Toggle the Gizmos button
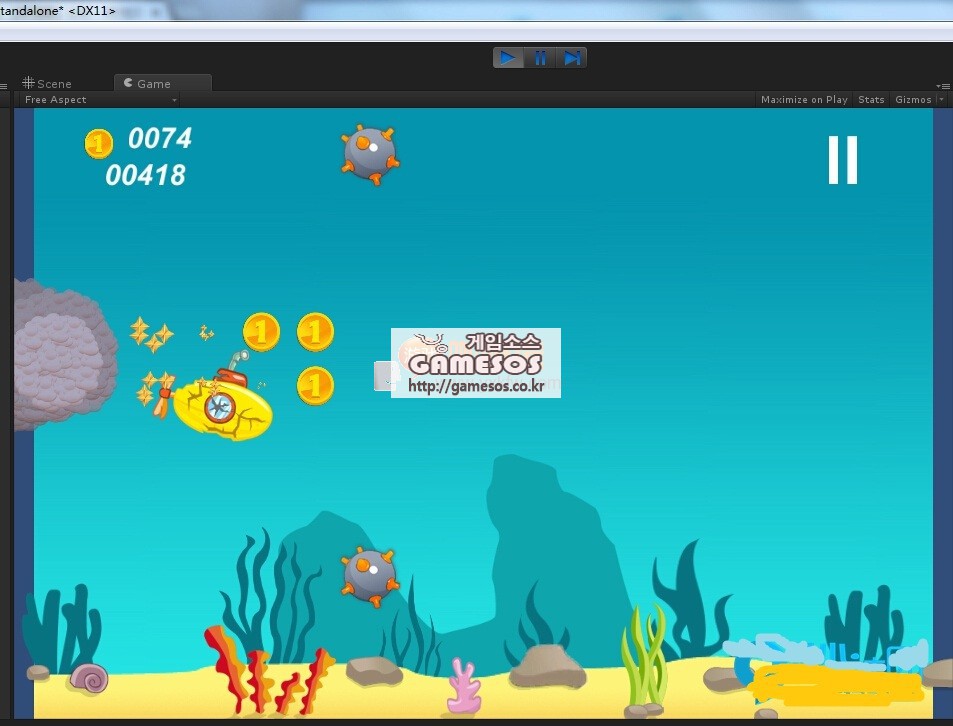This screenshot has width=953, height=726. click(913, 100)
